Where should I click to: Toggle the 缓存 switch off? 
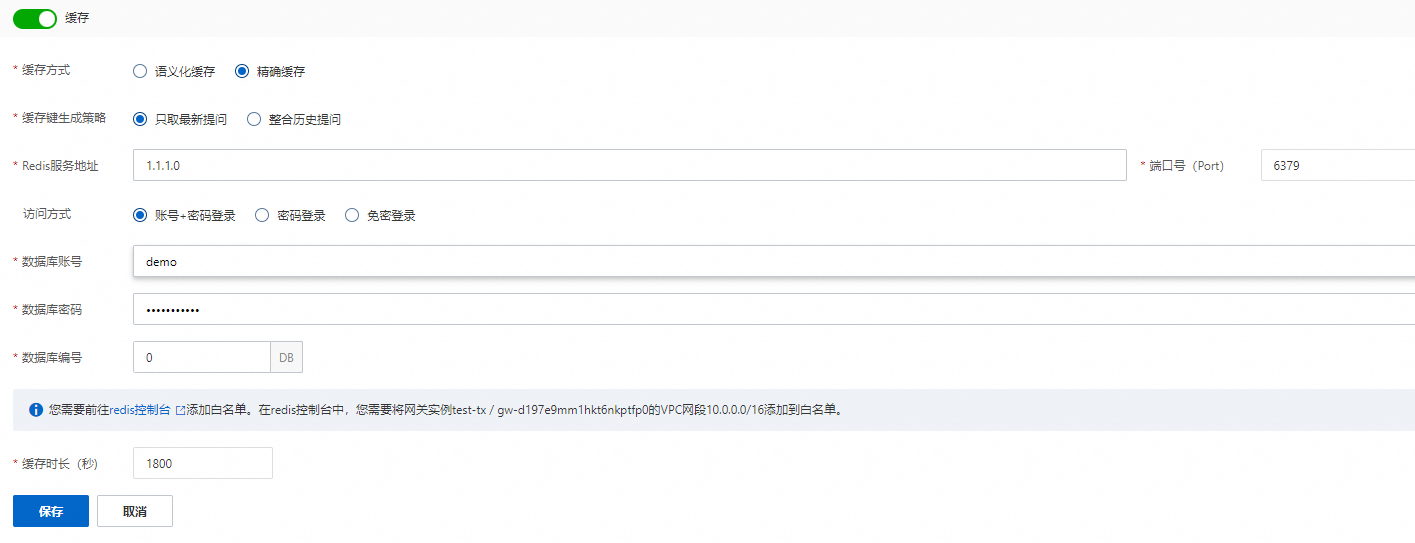[x=35, y=19]
